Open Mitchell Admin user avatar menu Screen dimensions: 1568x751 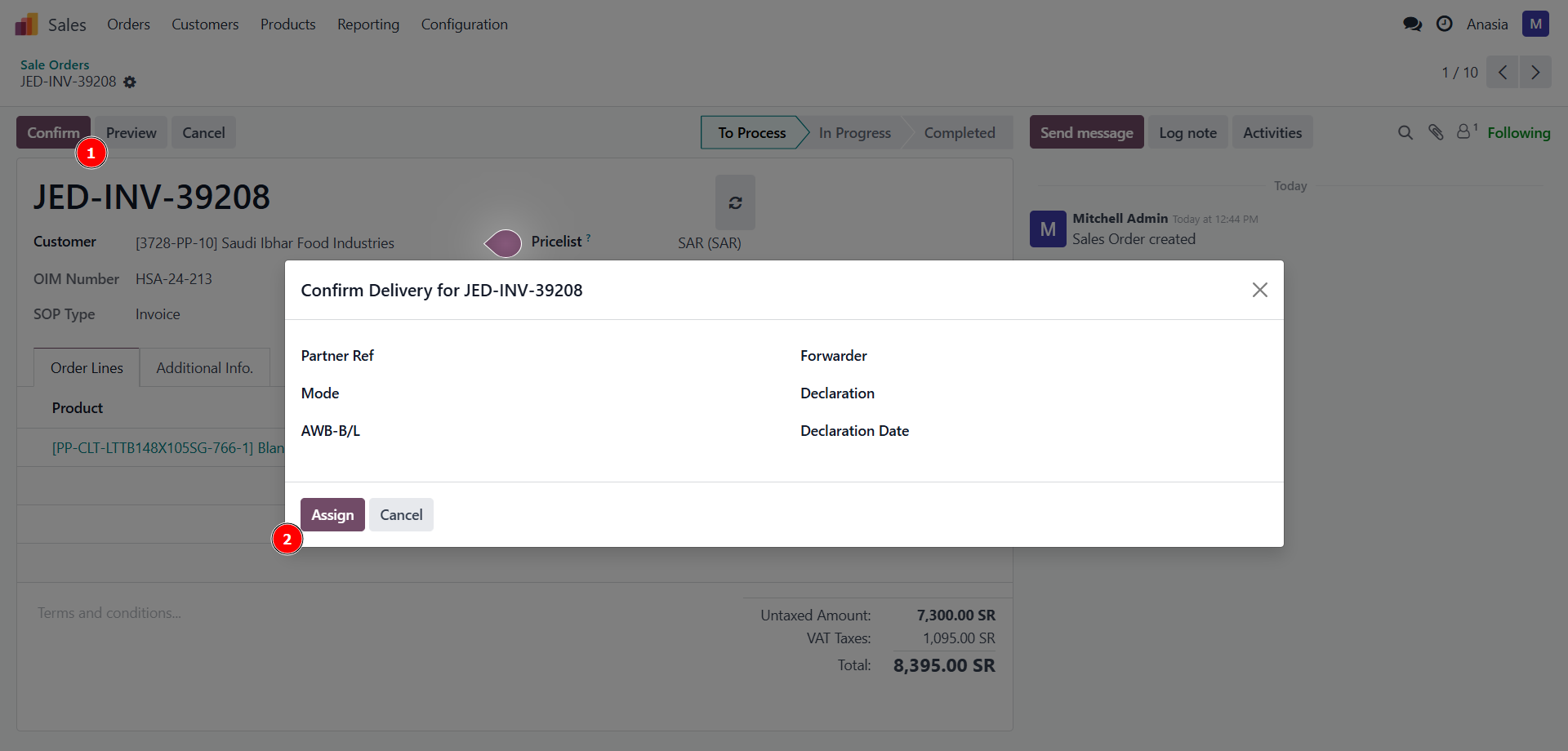(x=1535, y=24)
